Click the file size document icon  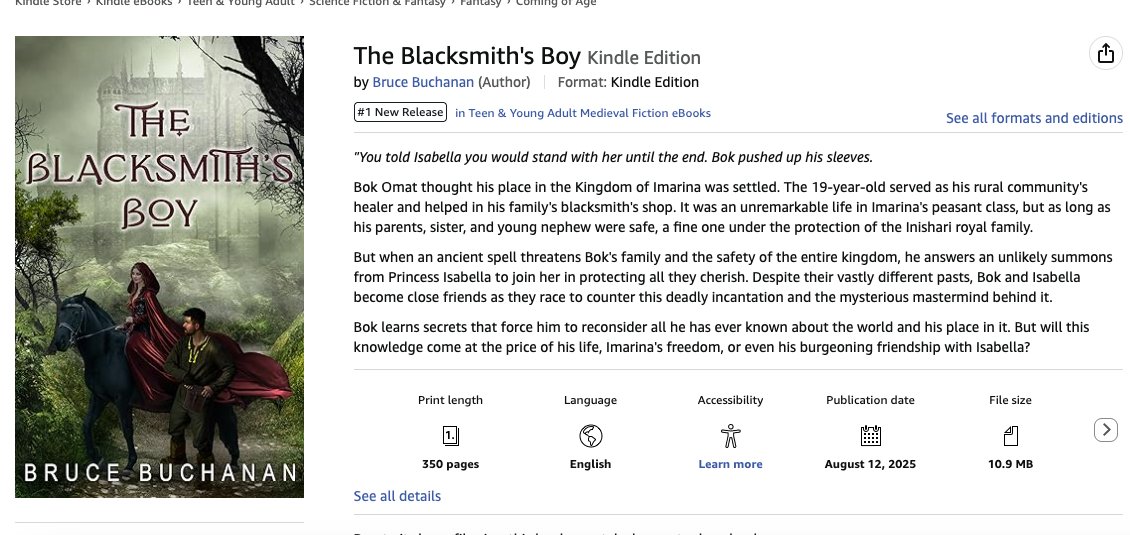coord(1010,436)
